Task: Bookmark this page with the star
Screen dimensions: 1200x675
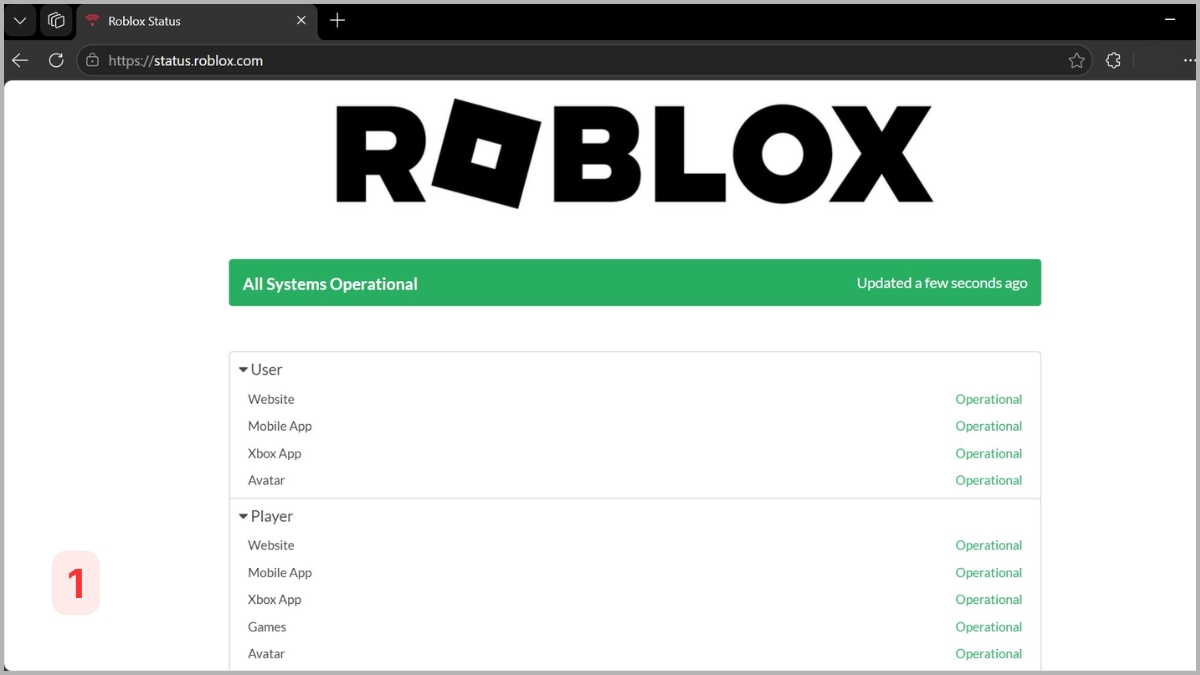Action: (x=1076, y=60)
